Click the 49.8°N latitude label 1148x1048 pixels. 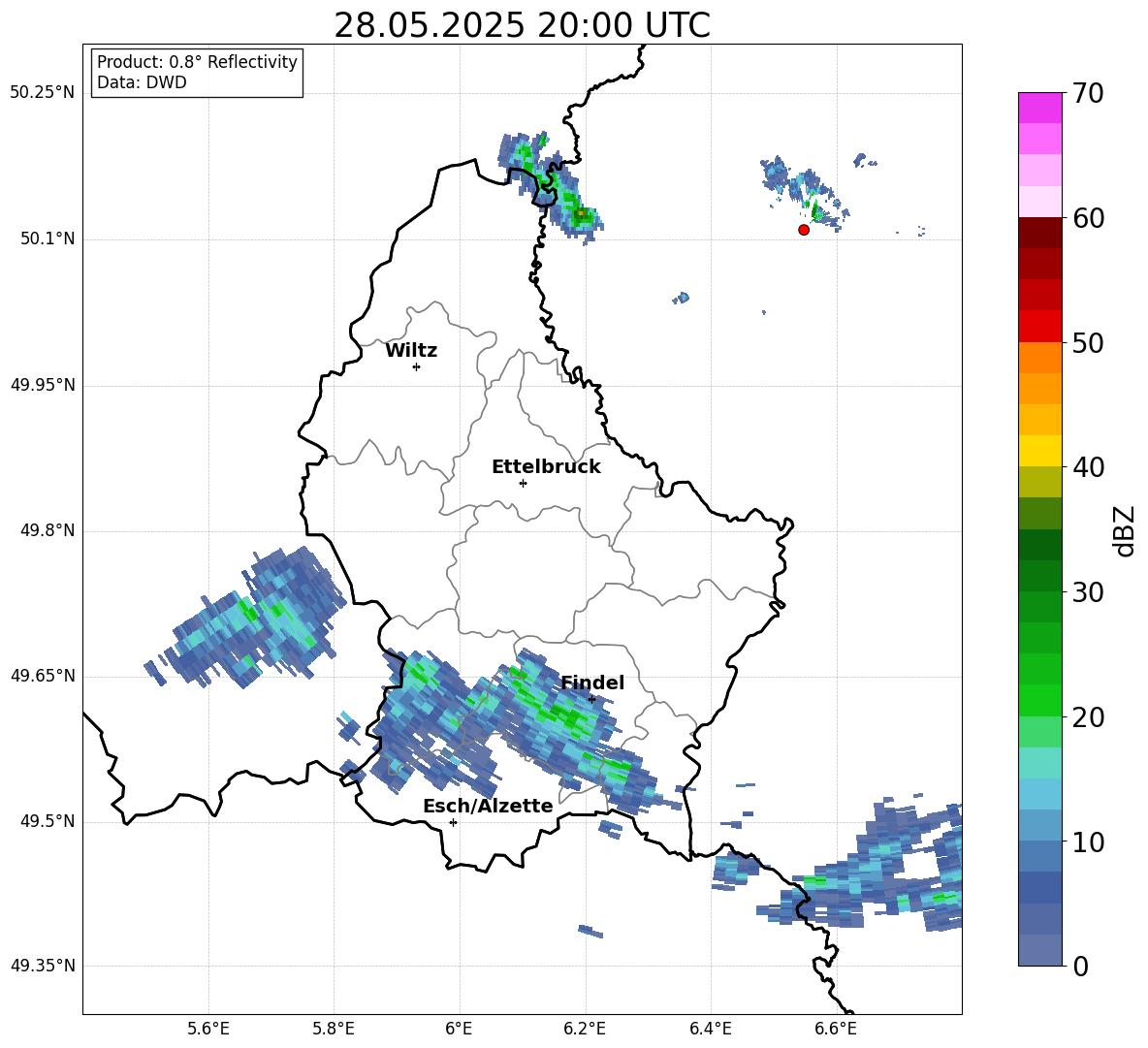coord(47,530)
